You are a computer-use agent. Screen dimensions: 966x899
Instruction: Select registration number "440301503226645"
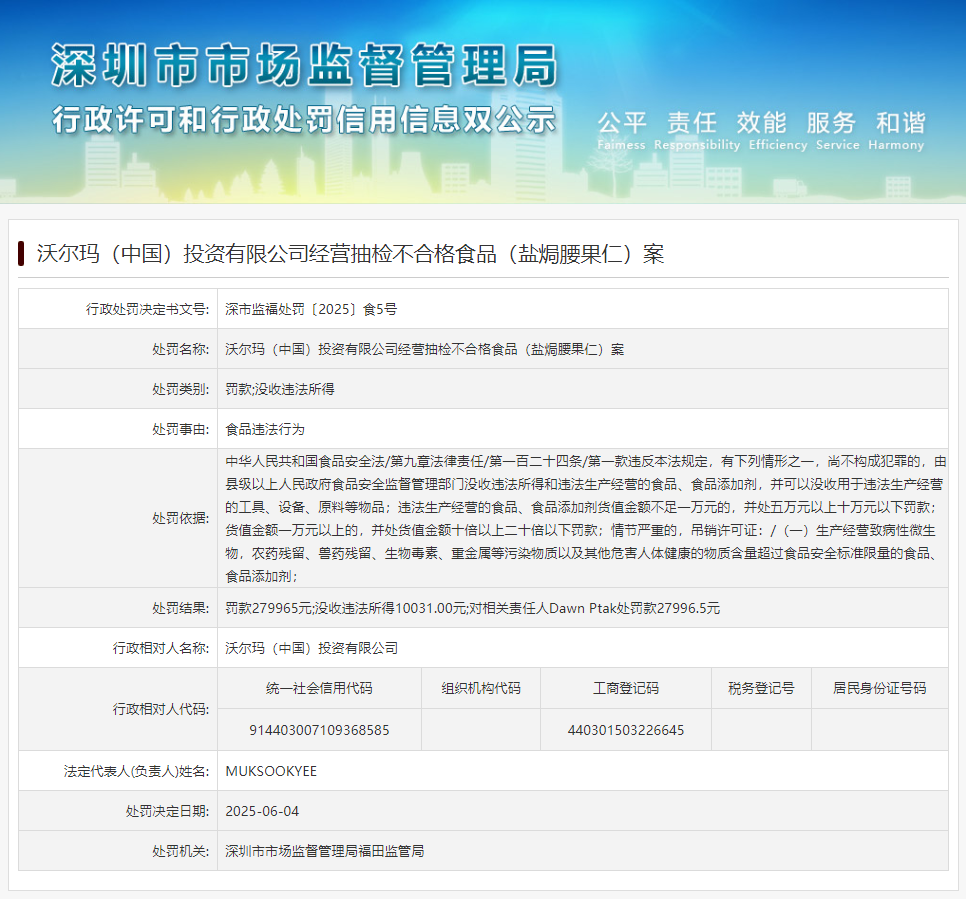click(x=626, y=730)
